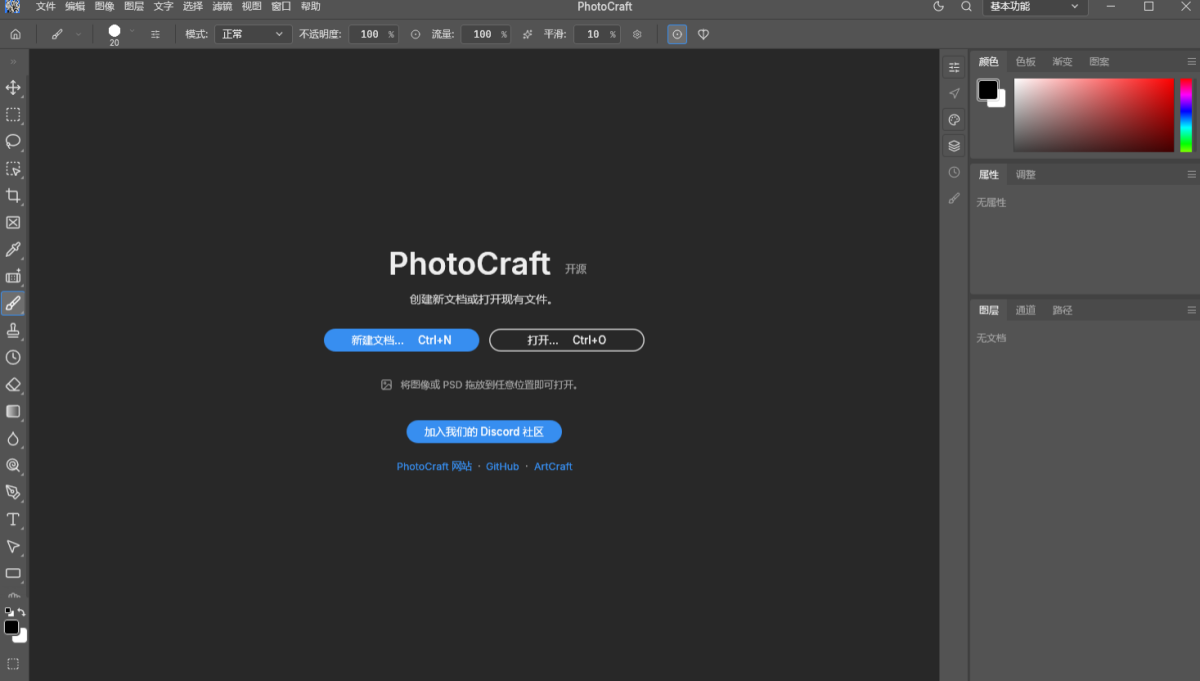
Task: Switch to the 渐变 tab
Action: tap(1062, 62)
